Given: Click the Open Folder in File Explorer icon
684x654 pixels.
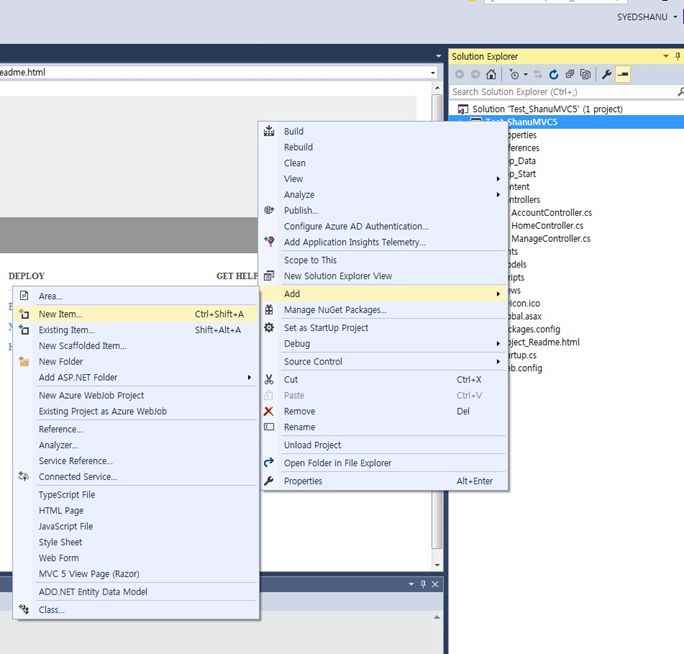Looking at the screenshot, I should pyautogui.click(x=269, y=462).
